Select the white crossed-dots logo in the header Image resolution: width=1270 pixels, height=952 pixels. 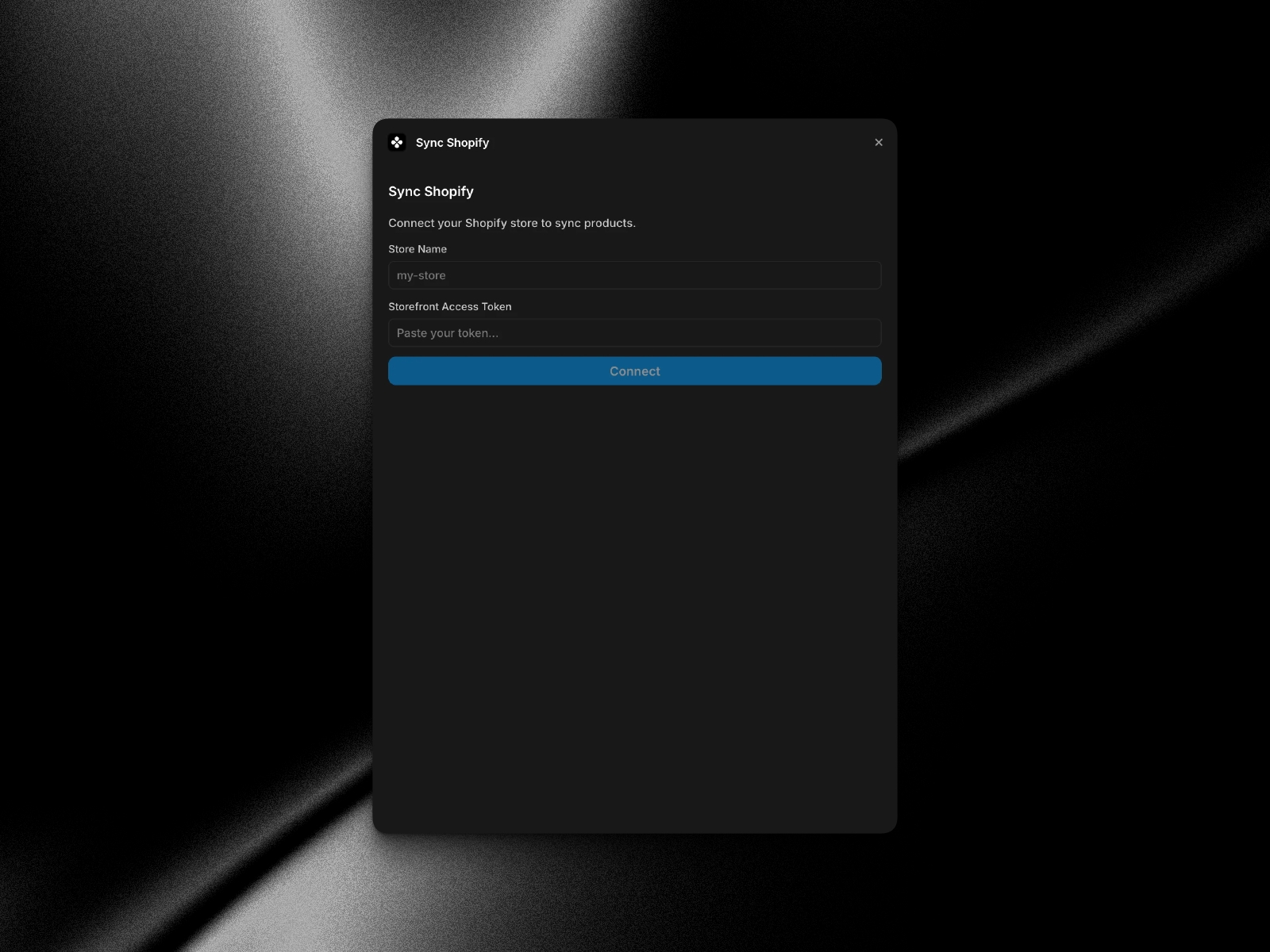[x=398, y=142]
